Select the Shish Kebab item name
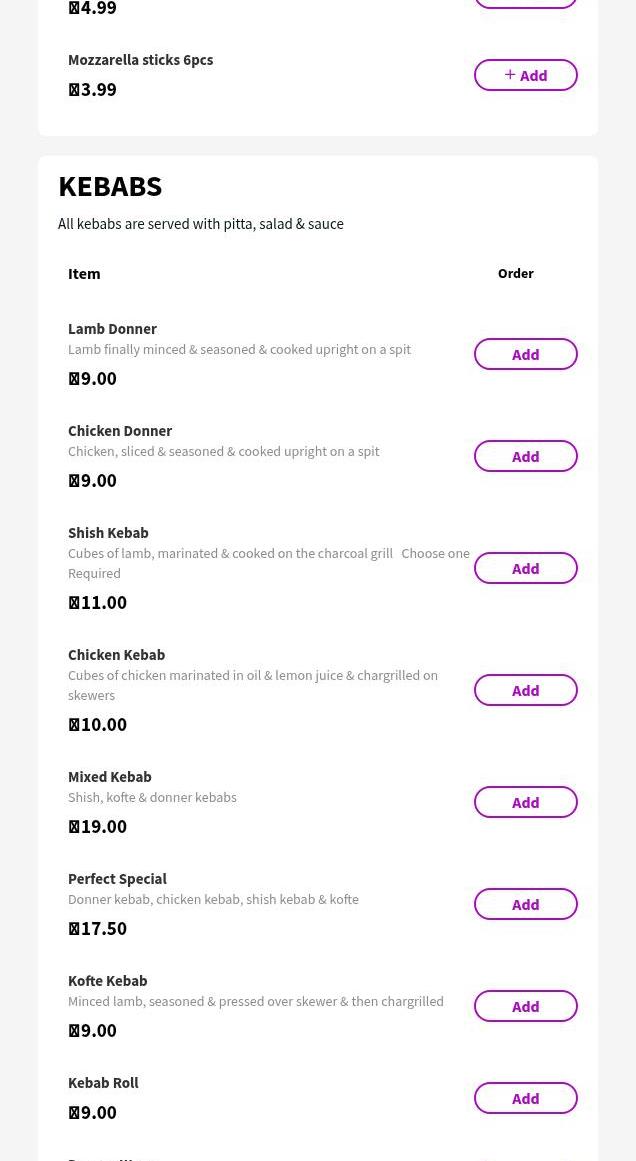636x1161 pixels. click(x=108, y=532)
